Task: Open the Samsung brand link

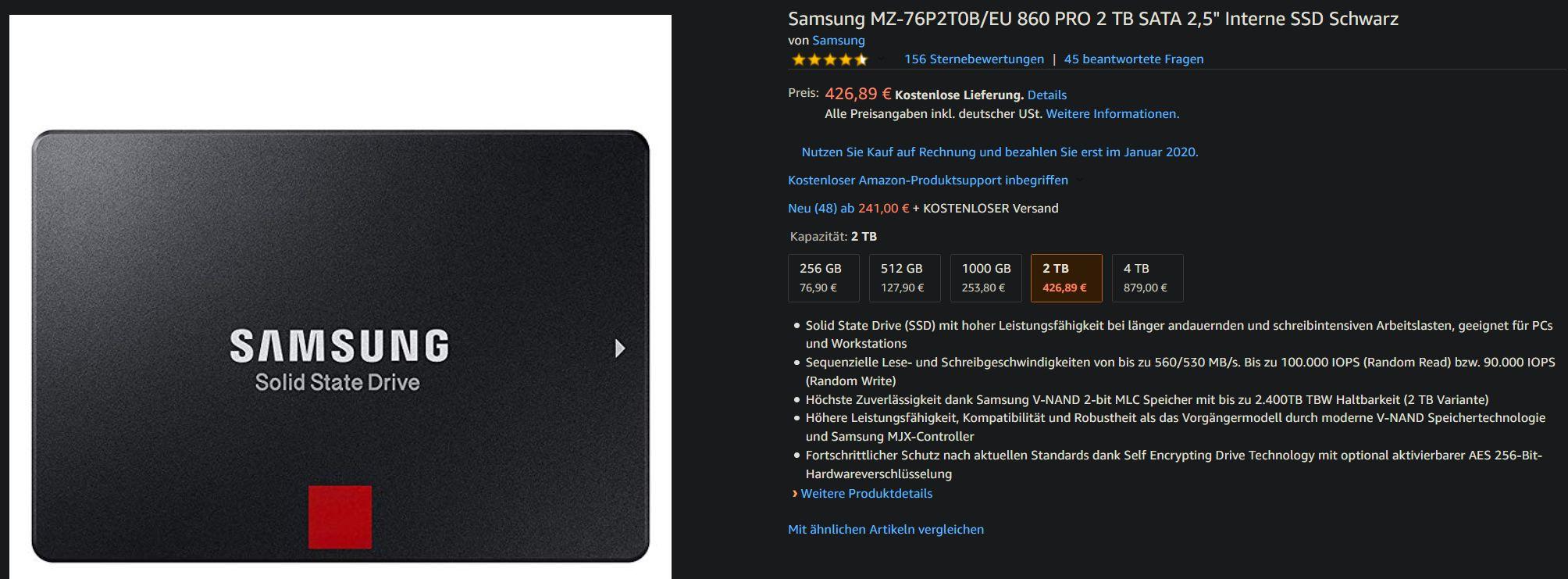Action: 839,41
